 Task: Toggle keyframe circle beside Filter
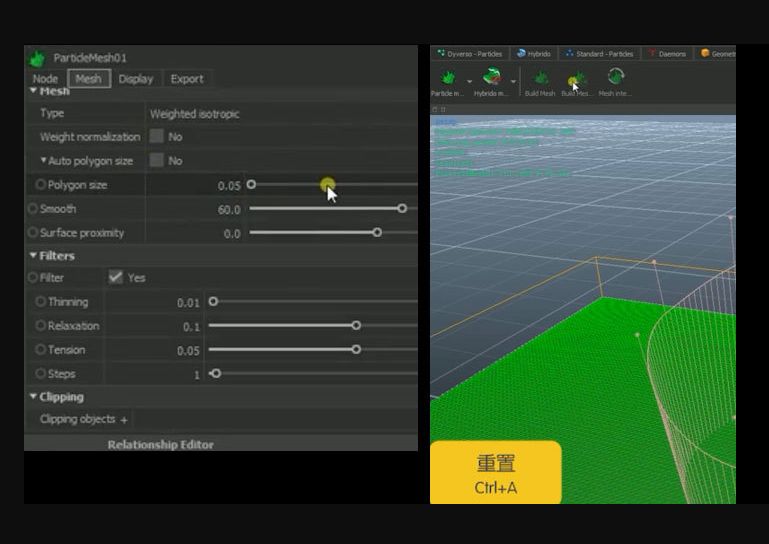[33, 278]
